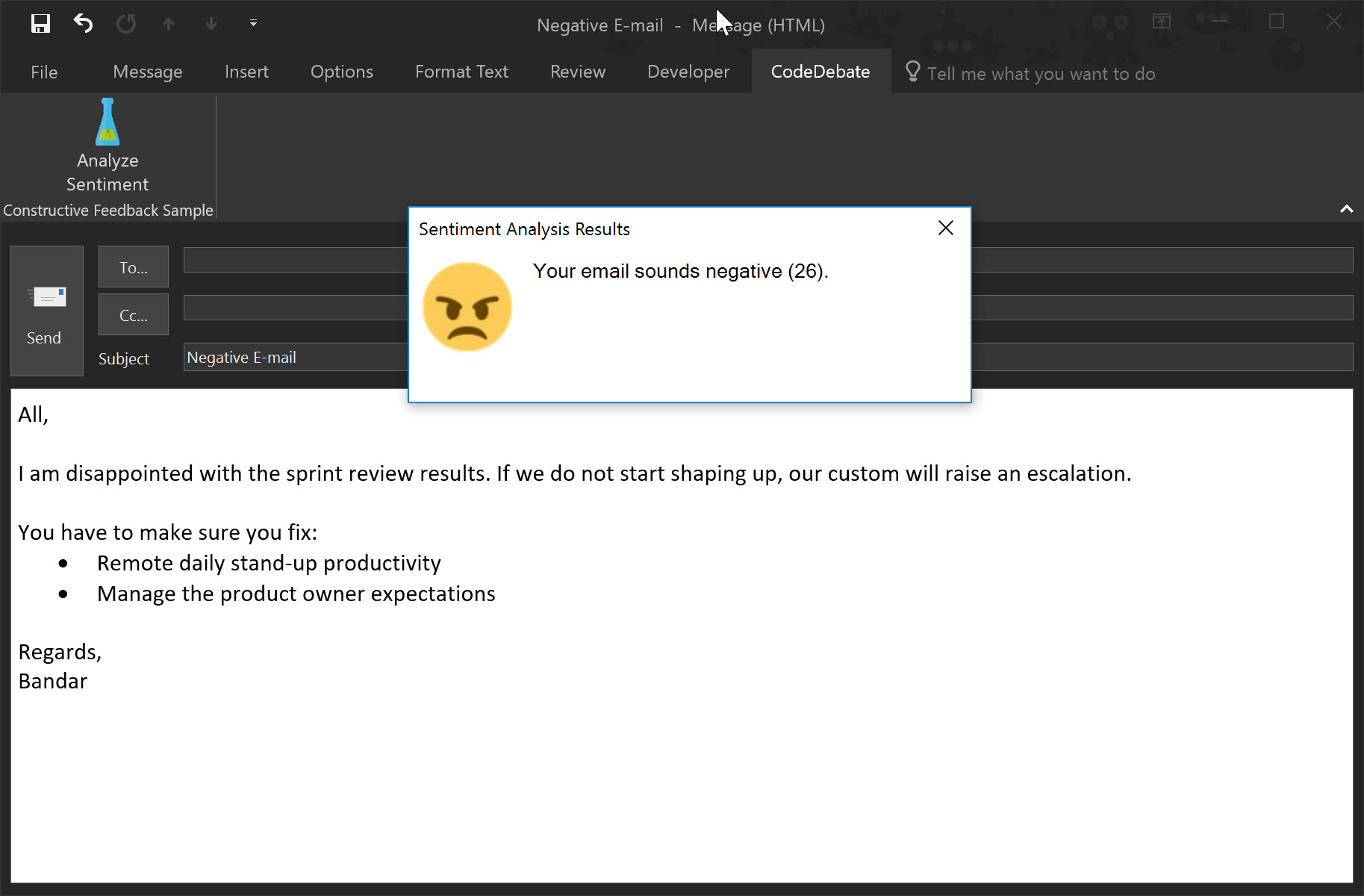Screen dimensions: 1364x896
Task: Collapse the ribbon with chevron arrow
Action: click(x=1346, y=209)
